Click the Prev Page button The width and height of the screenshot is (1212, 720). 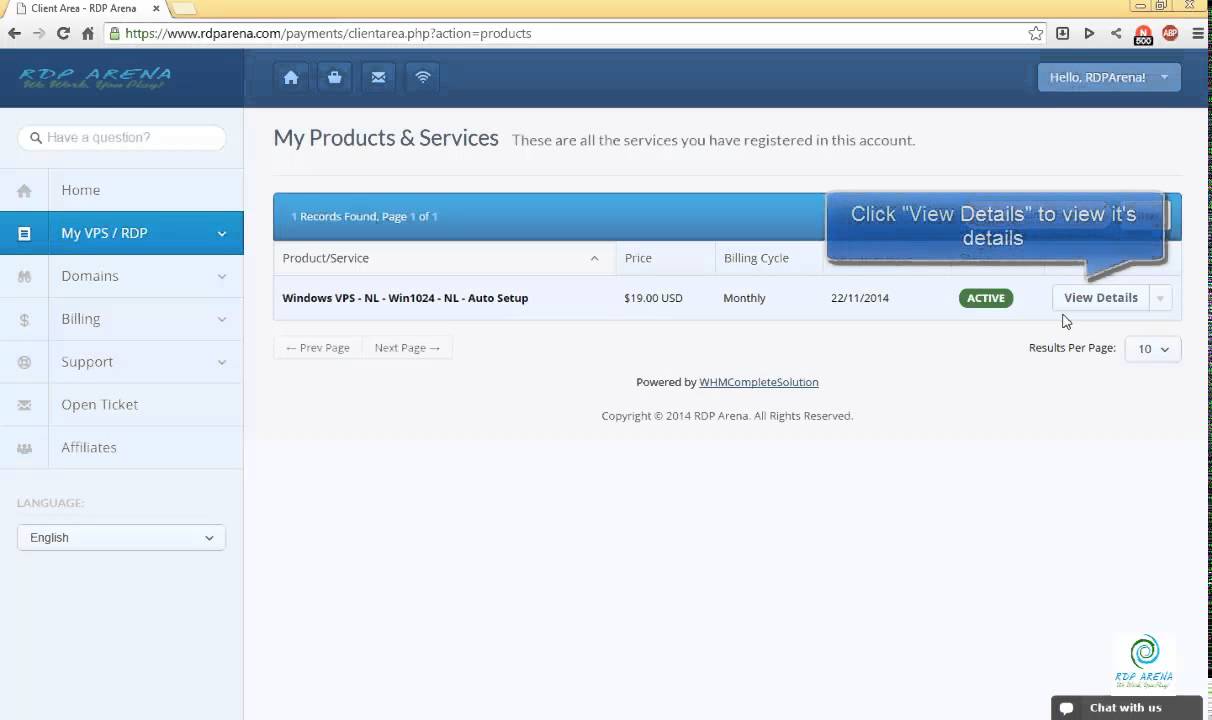(x=318, y=348)
